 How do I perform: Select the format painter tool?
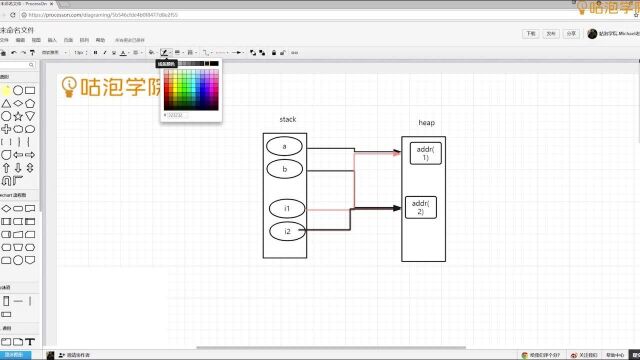(x=32, y=53)
